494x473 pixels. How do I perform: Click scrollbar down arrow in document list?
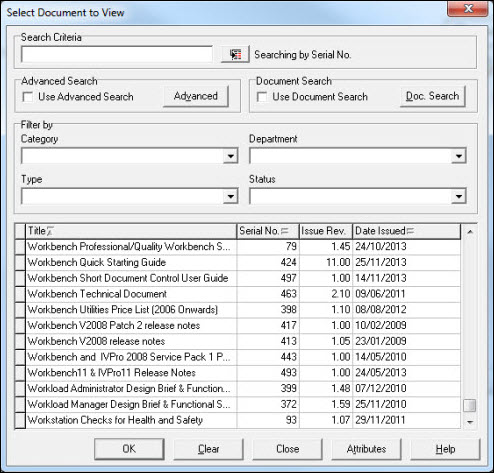[470, 422]
